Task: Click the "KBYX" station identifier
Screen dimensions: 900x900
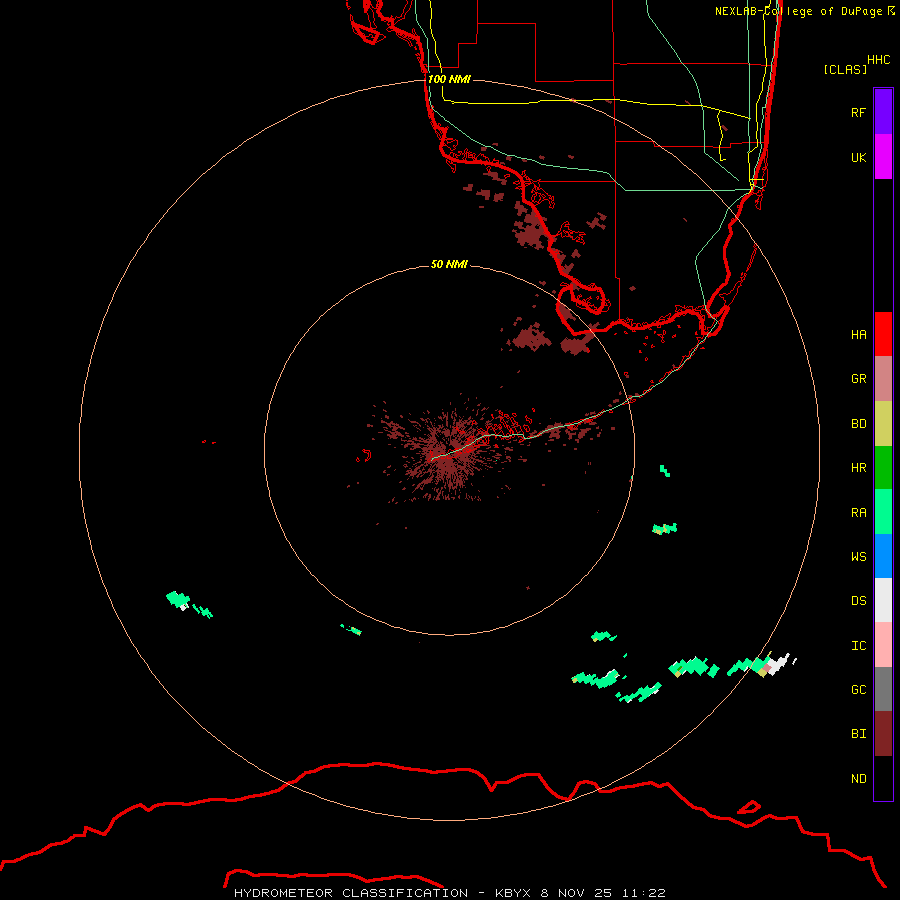Action: [513, 893]
